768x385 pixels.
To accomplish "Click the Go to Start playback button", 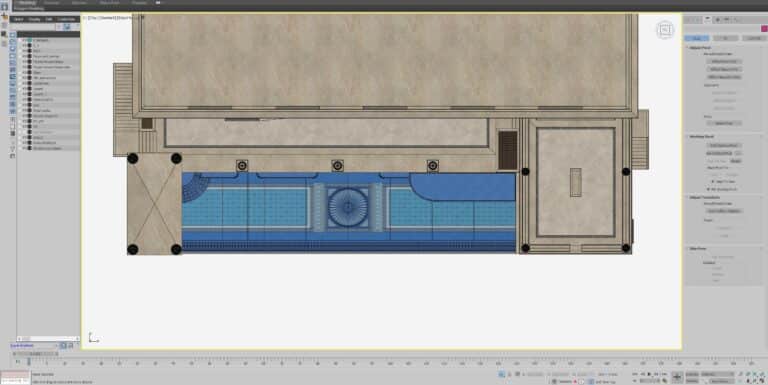I will click(635, 374).
